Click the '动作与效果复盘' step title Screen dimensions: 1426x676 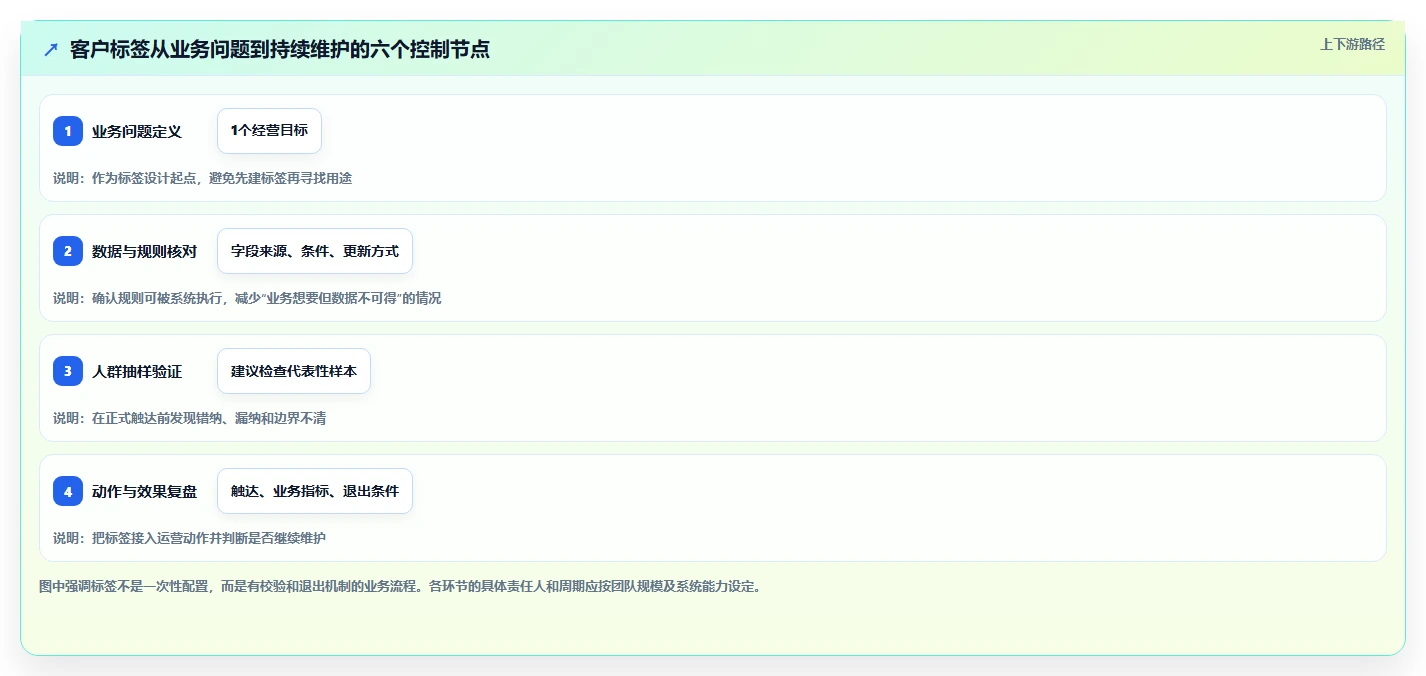pos(144,491)
